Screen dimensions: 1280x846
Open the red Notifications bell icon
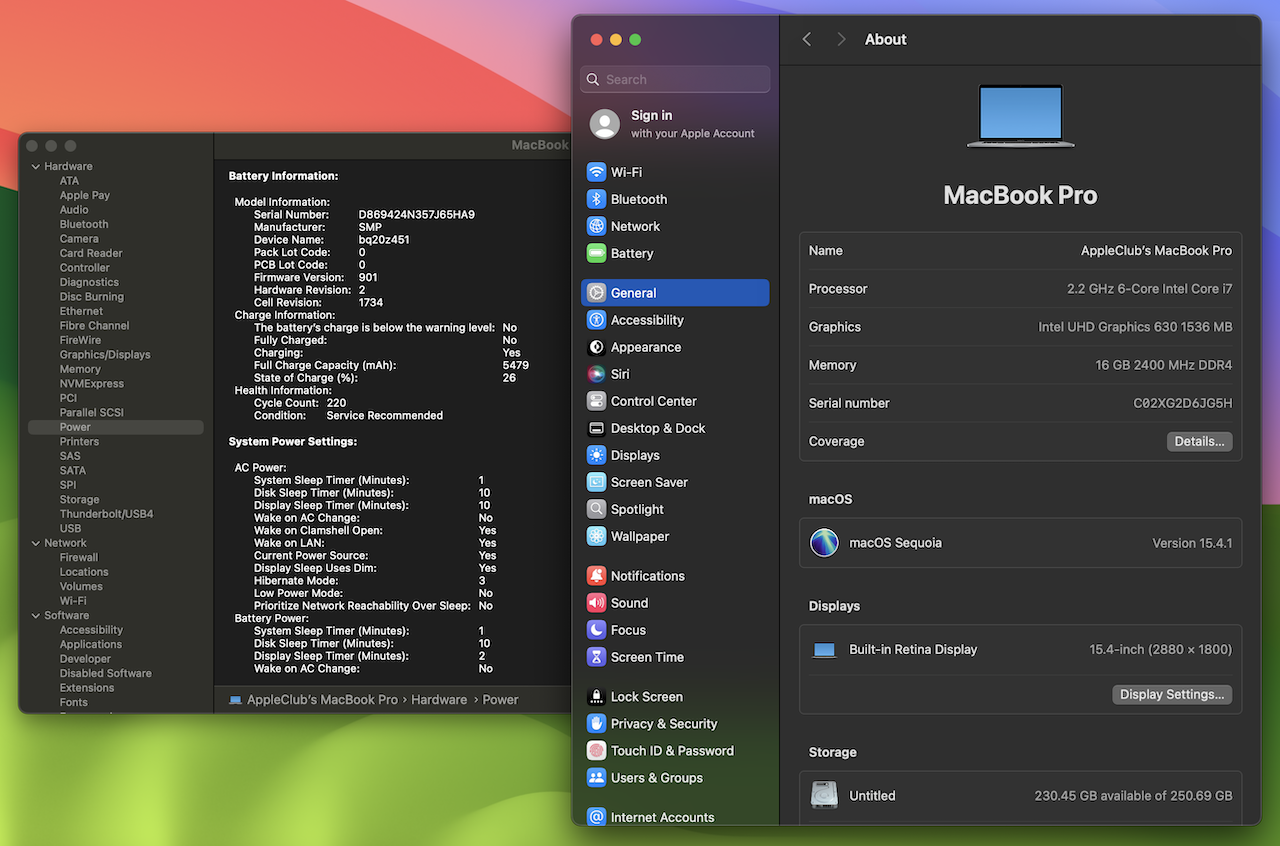click(596, 576)
